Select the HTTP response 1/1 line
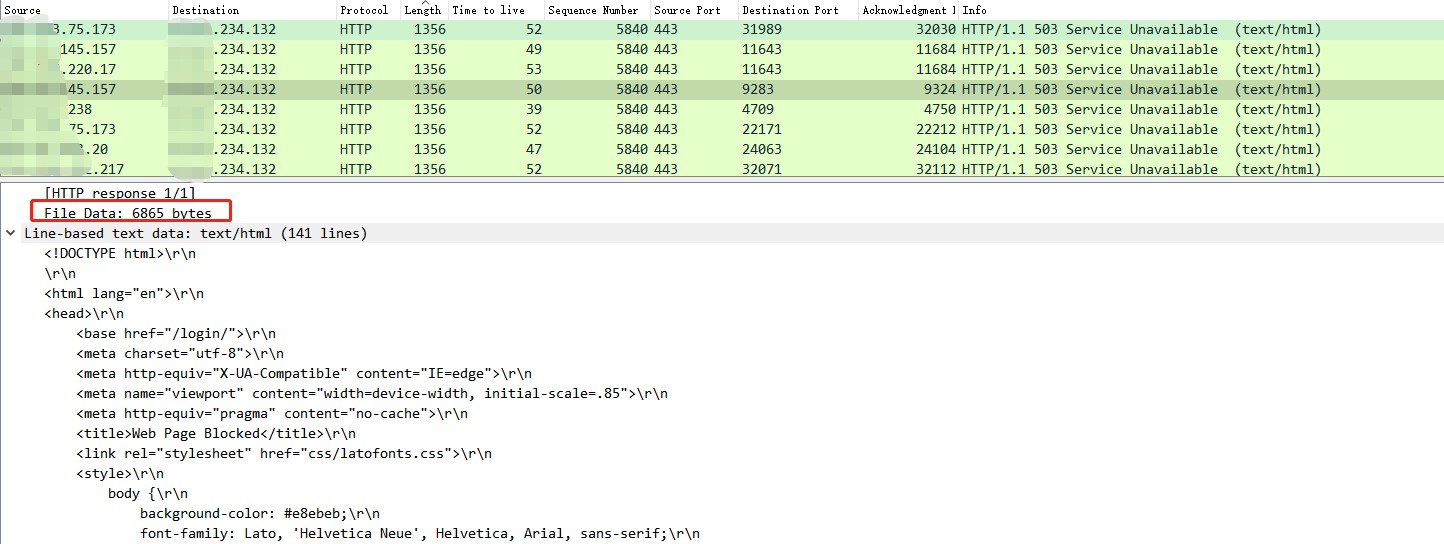Image resolution: width=1444 pixels, height=544 pixels. pyautogui.click(x=119, y=193)
